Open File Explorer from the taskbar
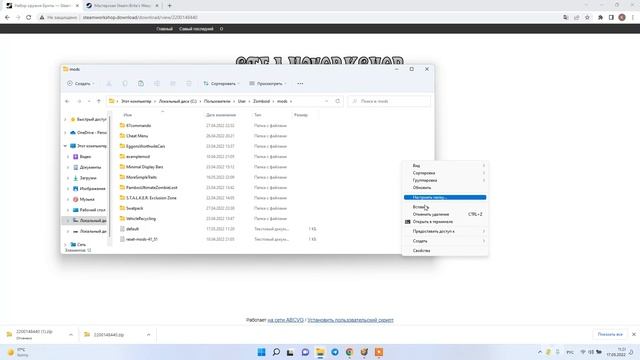 click(x=320, y=352)
